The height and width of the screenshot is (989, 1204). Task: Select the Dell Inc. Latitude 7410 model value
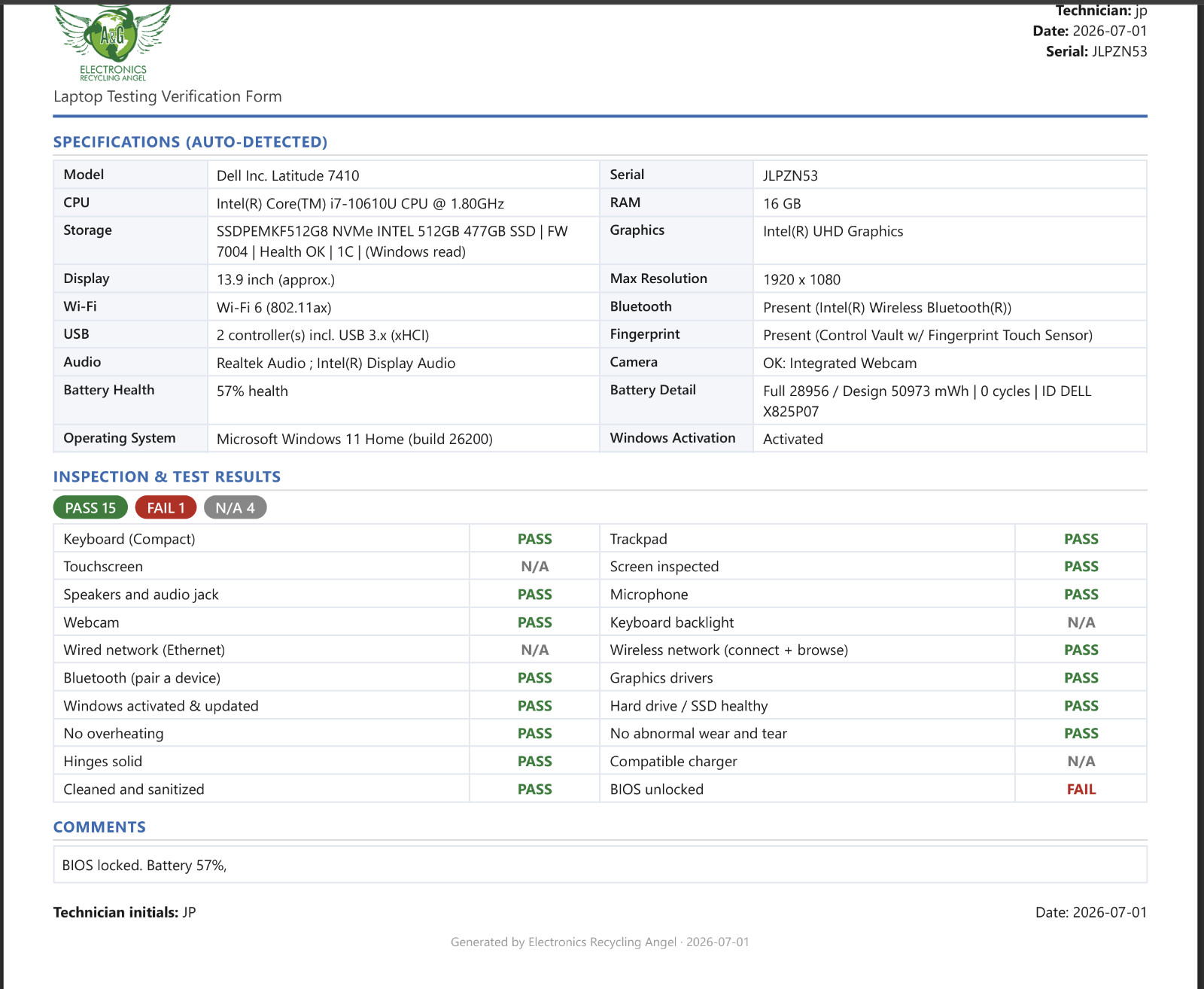click(287, 175)
